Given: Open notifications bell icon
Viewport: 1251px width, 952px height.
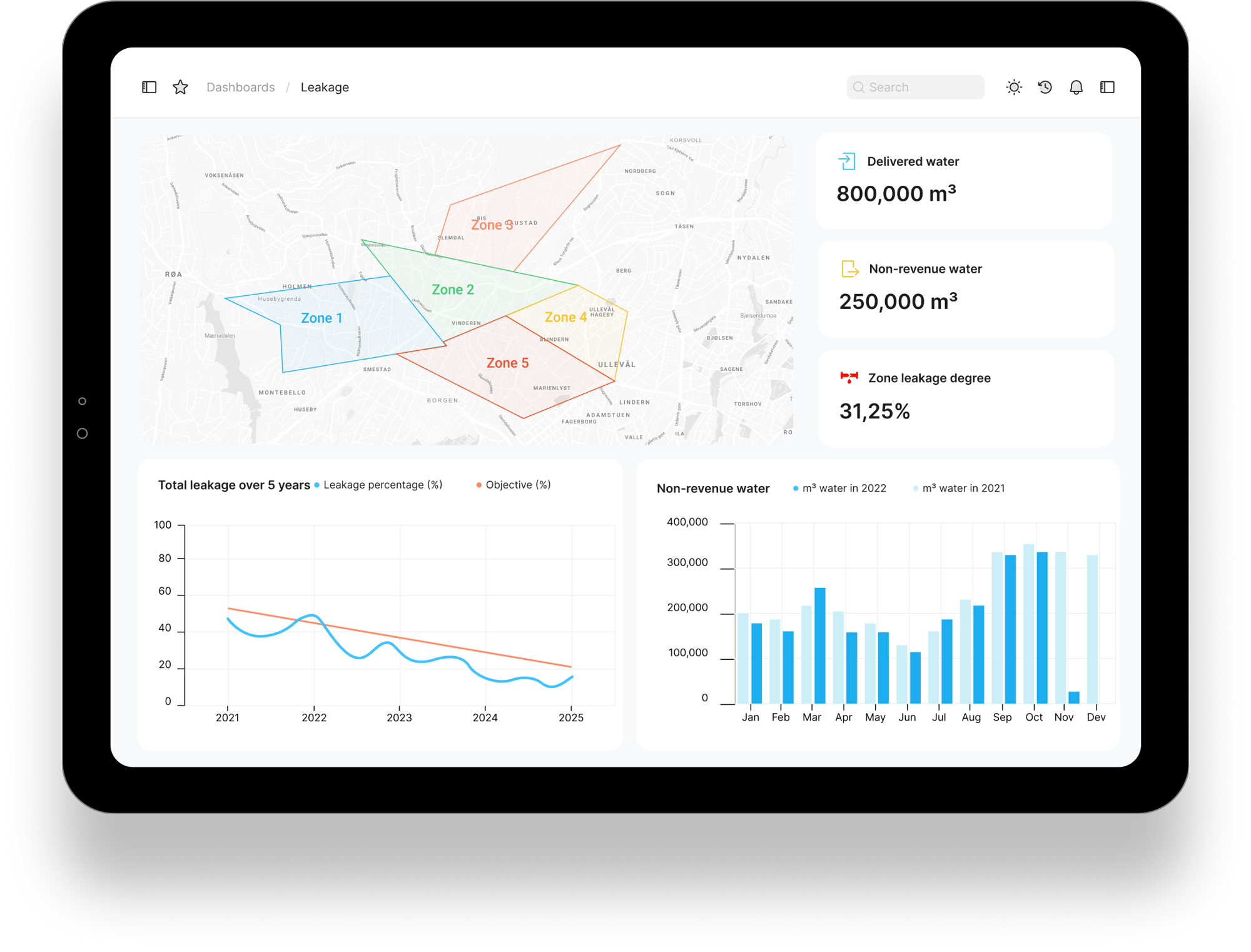Looking at the screenshot, I should coord(1076,87).
